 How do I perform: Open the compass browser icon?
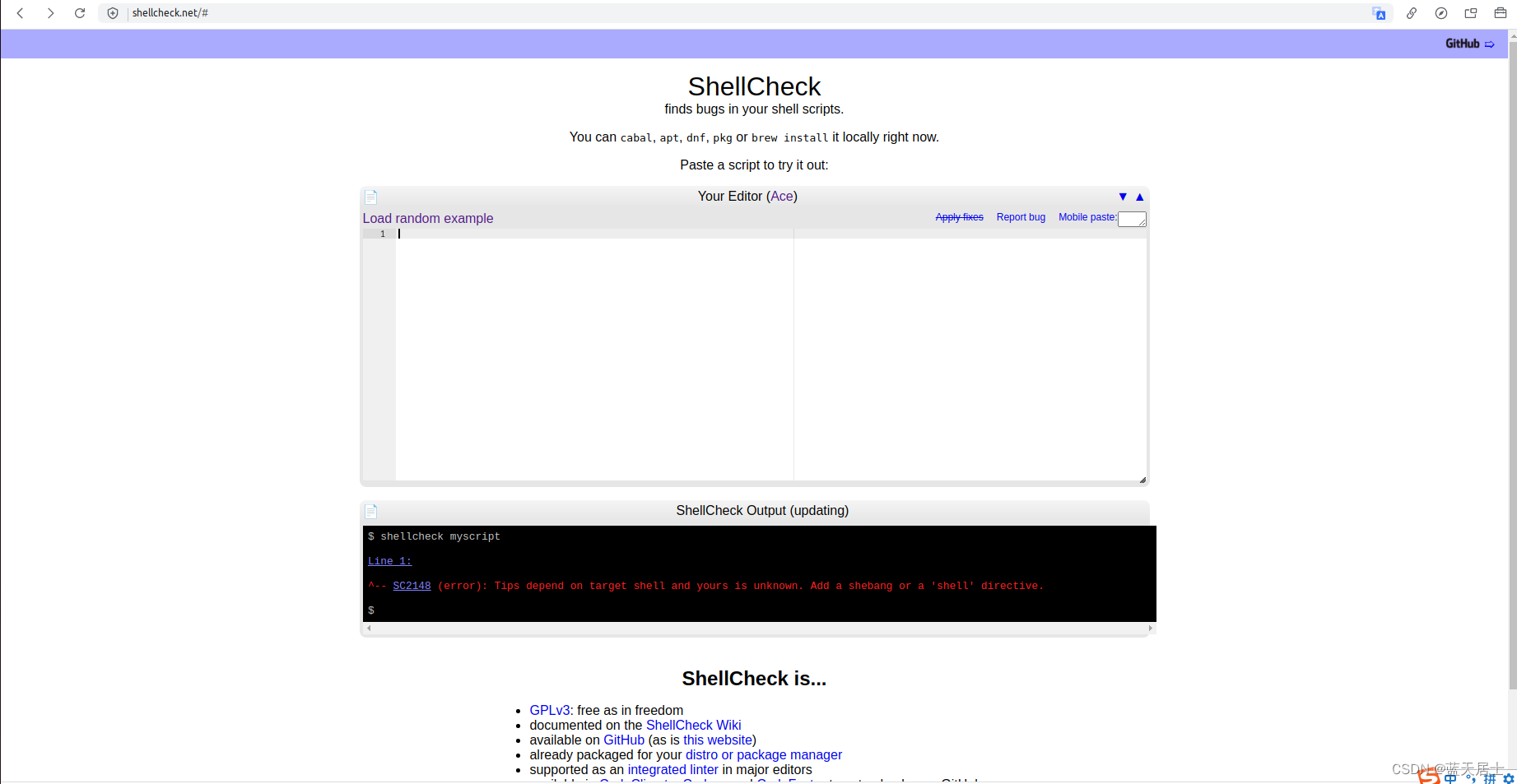(x=1441, y=13)
